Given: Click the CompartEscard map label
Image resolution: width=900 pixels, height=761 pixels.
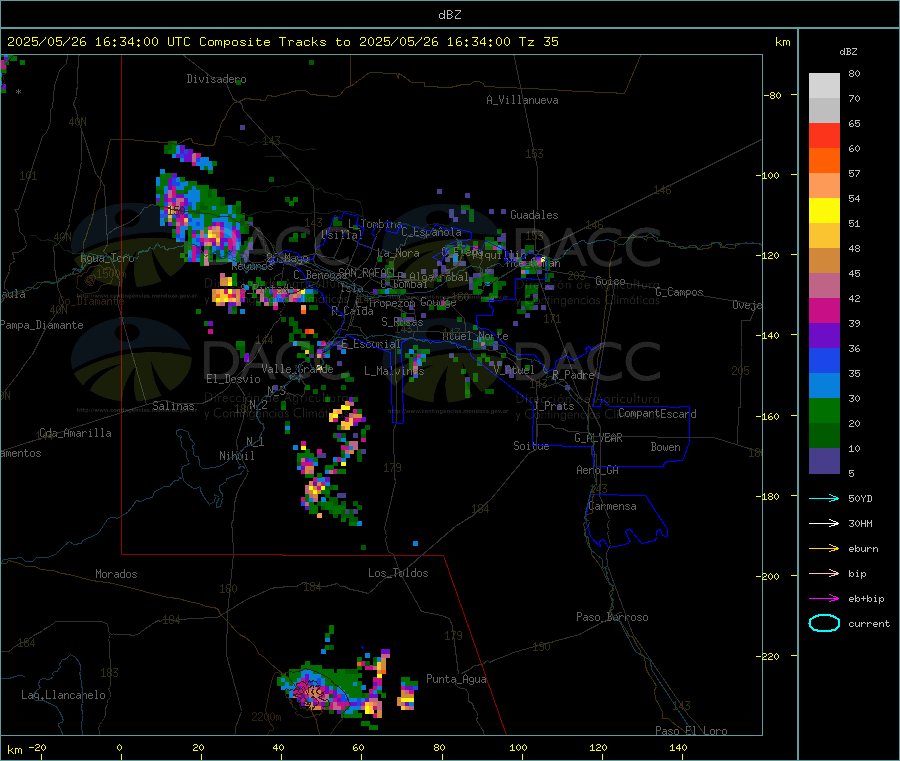Looking at the screenshot, I should pyautogui.click(x=657, y=413).
